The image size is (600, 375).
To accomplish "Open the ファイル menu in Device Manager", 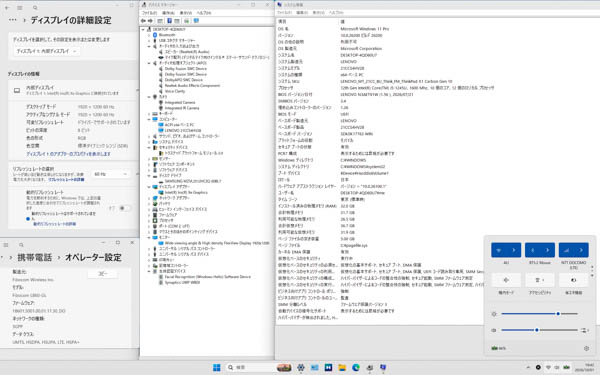I will pos(150,13).
